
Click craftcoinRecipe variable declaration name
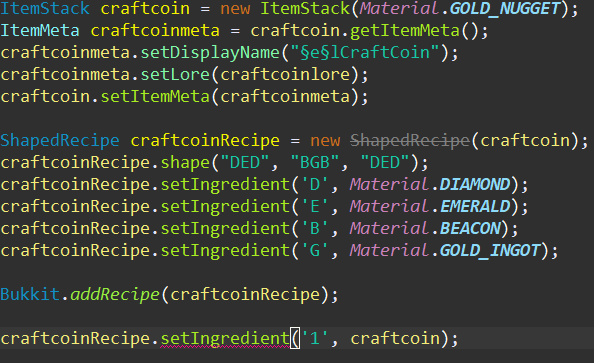tap(205, 141)
